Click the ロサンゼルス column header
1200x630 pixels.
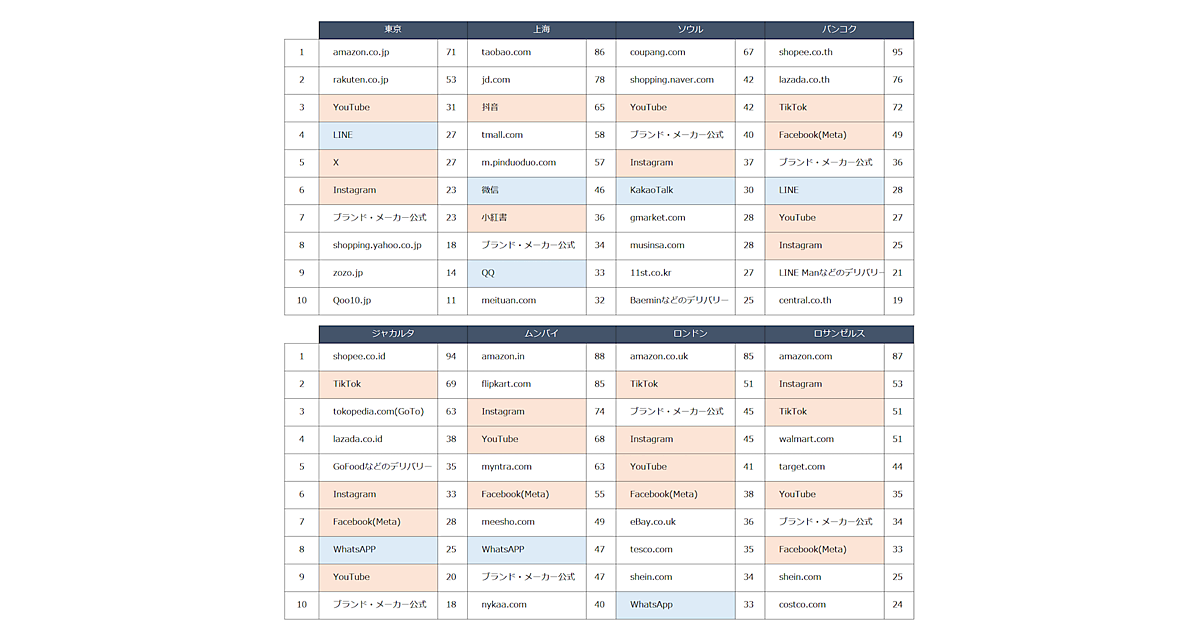839,334
